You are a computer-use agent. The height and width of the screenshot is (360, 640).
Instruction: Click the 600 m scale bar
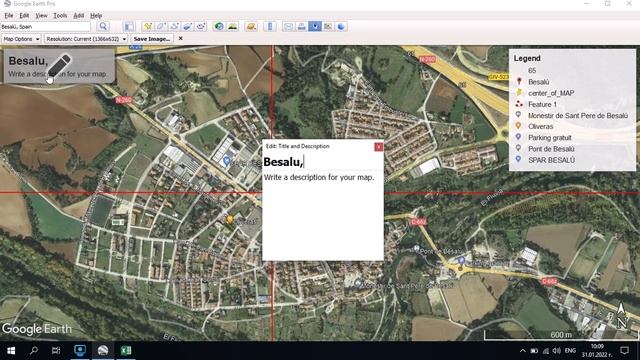561,335
